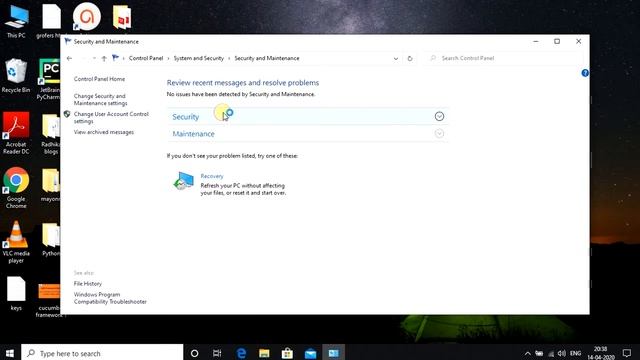Screen dimensions: 640x360
Task: Open the Action Center notification icon
Action: tap(627, 353)
